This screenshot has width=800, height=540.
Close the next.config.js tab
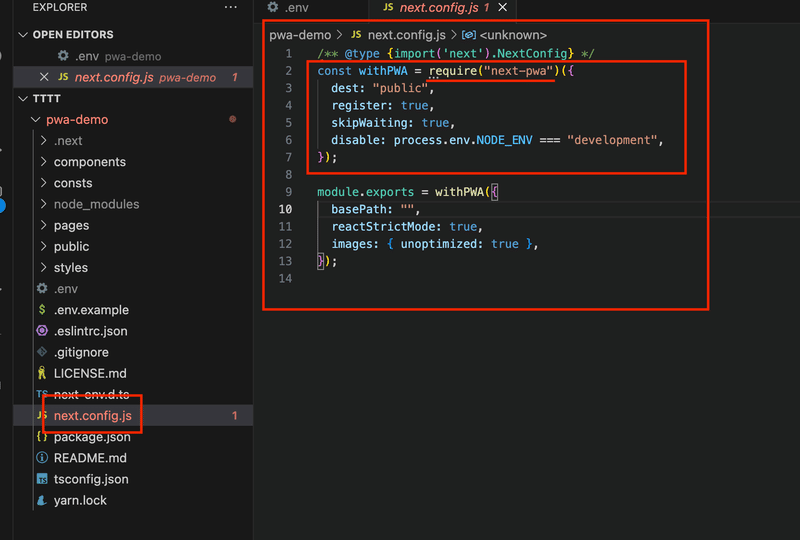503,7
